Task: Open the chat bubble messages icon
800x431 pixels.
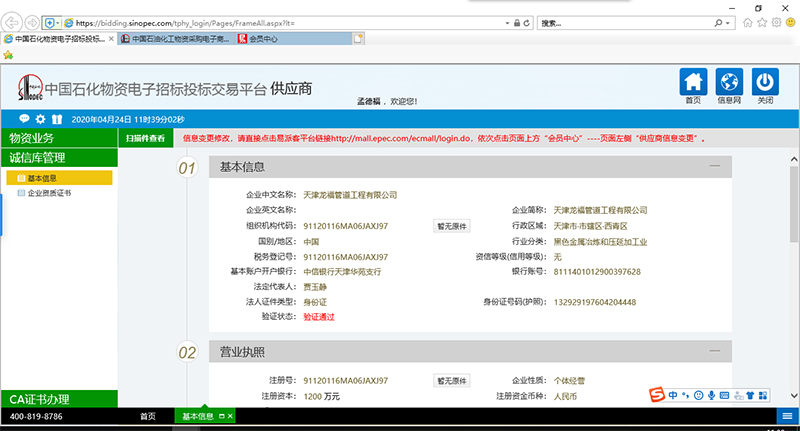Action: (24, 119)
